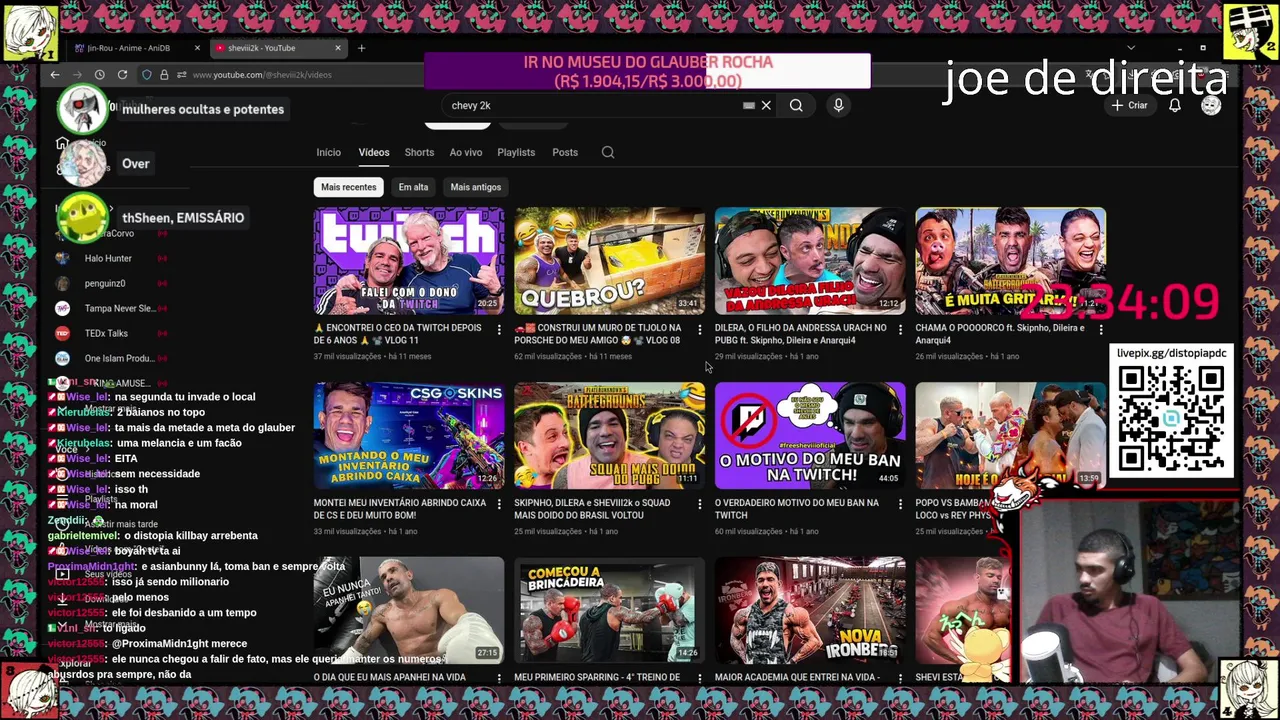Click the padlock site-info icon

click(x=164, y=75)
